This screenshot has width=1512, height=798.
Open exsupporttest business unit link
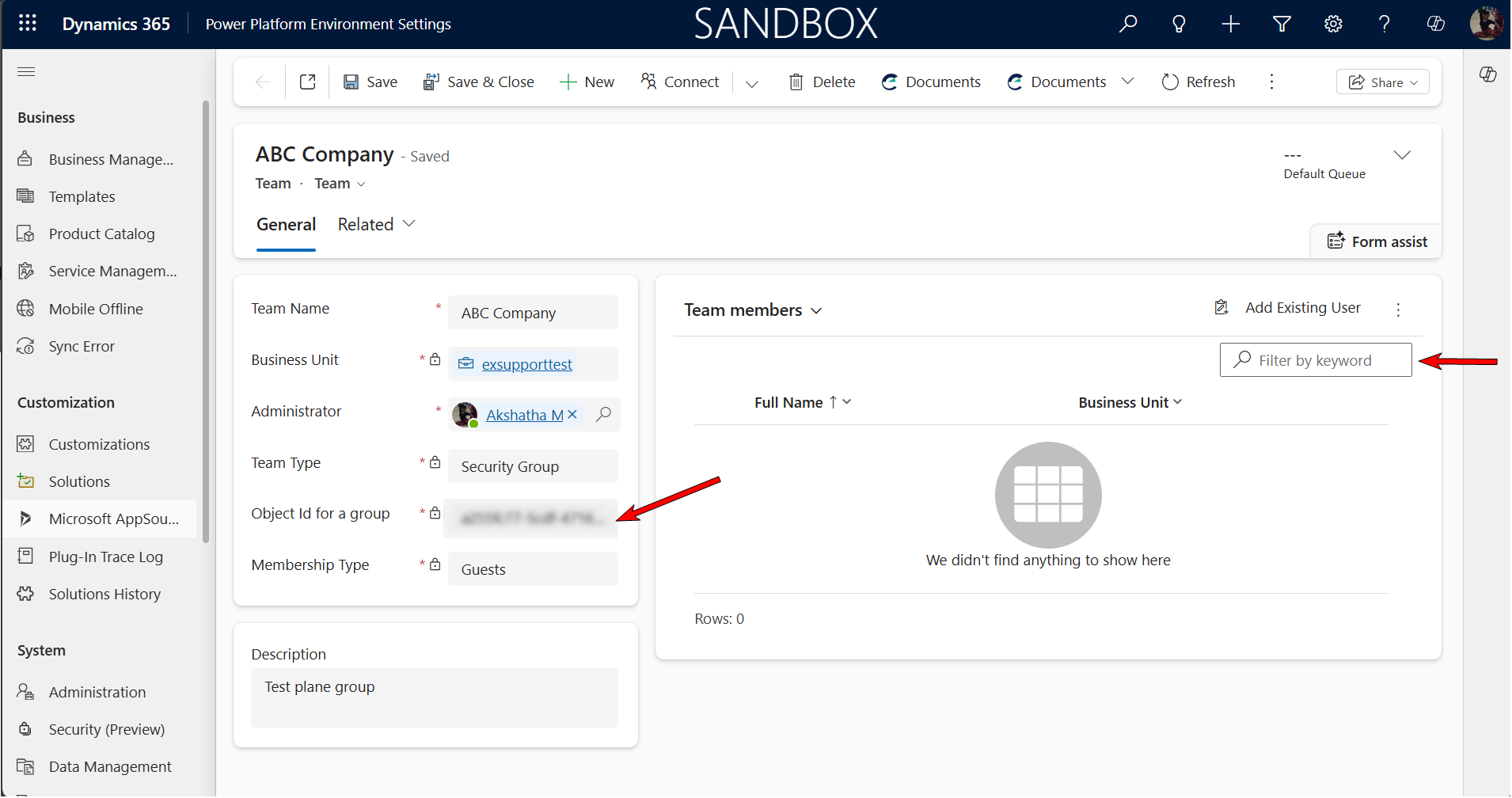526,364
